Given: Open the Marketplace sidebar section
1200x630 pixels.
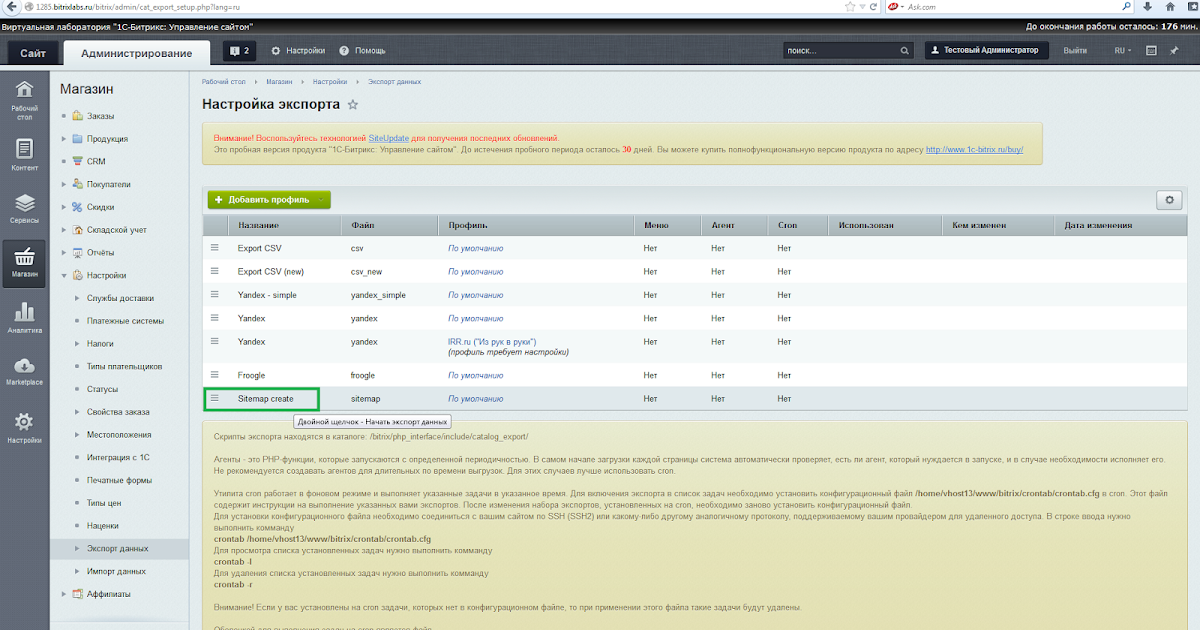Looking at the screenshot, I should 24,372.
